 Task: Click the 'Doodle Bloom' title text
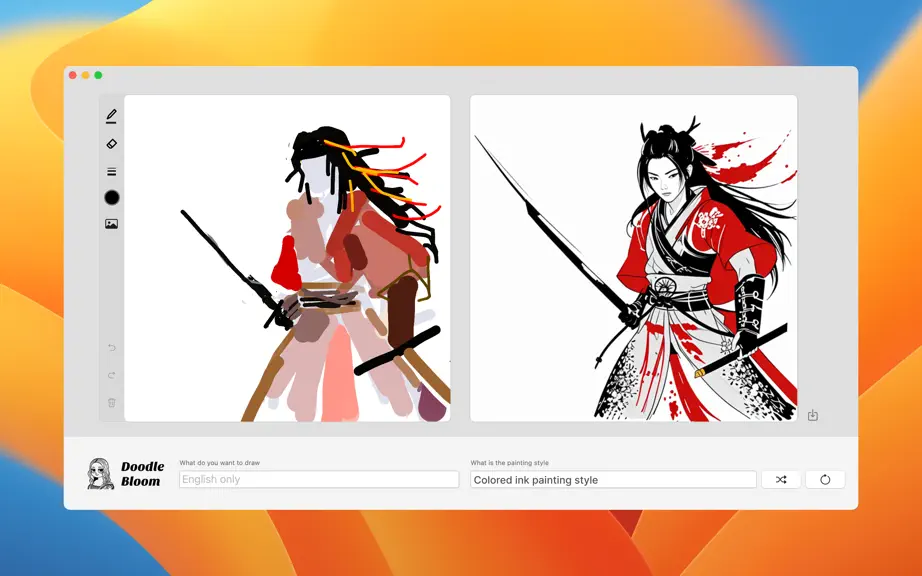tap(142, 474)
